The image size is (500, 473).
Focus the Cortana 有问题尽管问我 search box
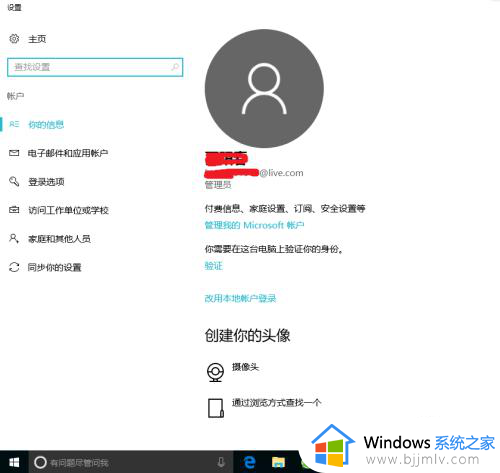(x=131, y=462)
